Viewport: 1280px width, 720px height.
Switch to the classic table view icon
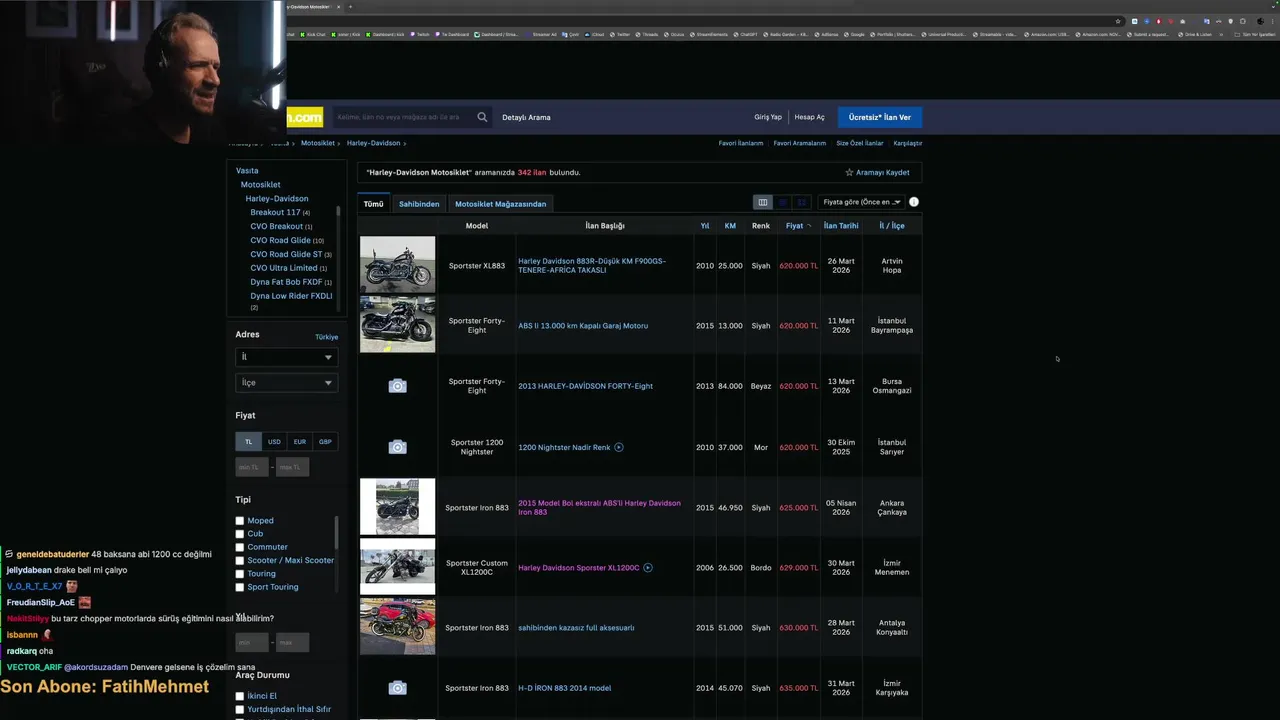click(x=763, y=202)
